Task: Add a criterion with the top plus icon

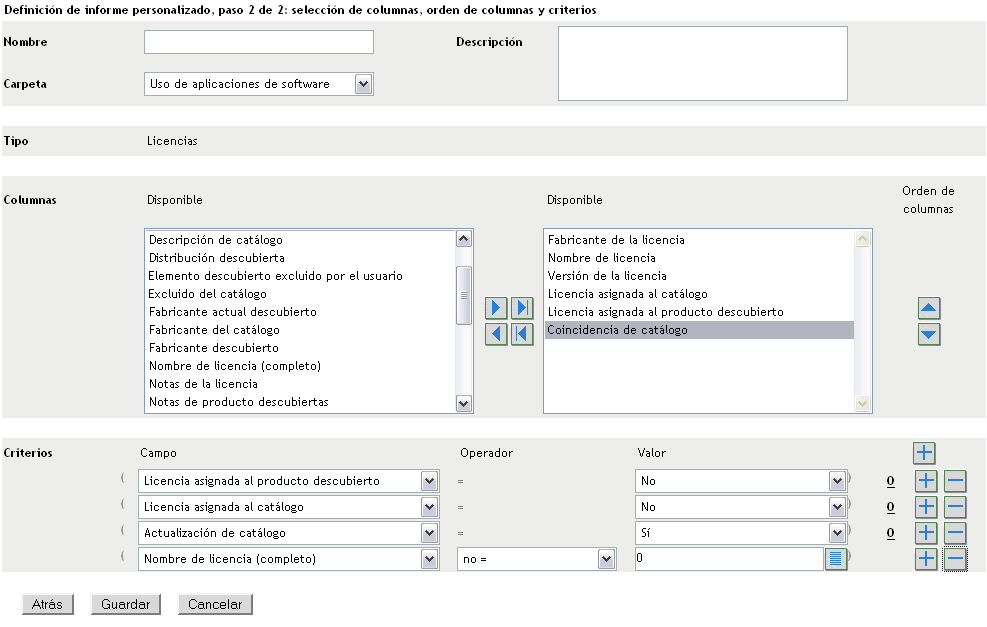Action: [925, 454]
